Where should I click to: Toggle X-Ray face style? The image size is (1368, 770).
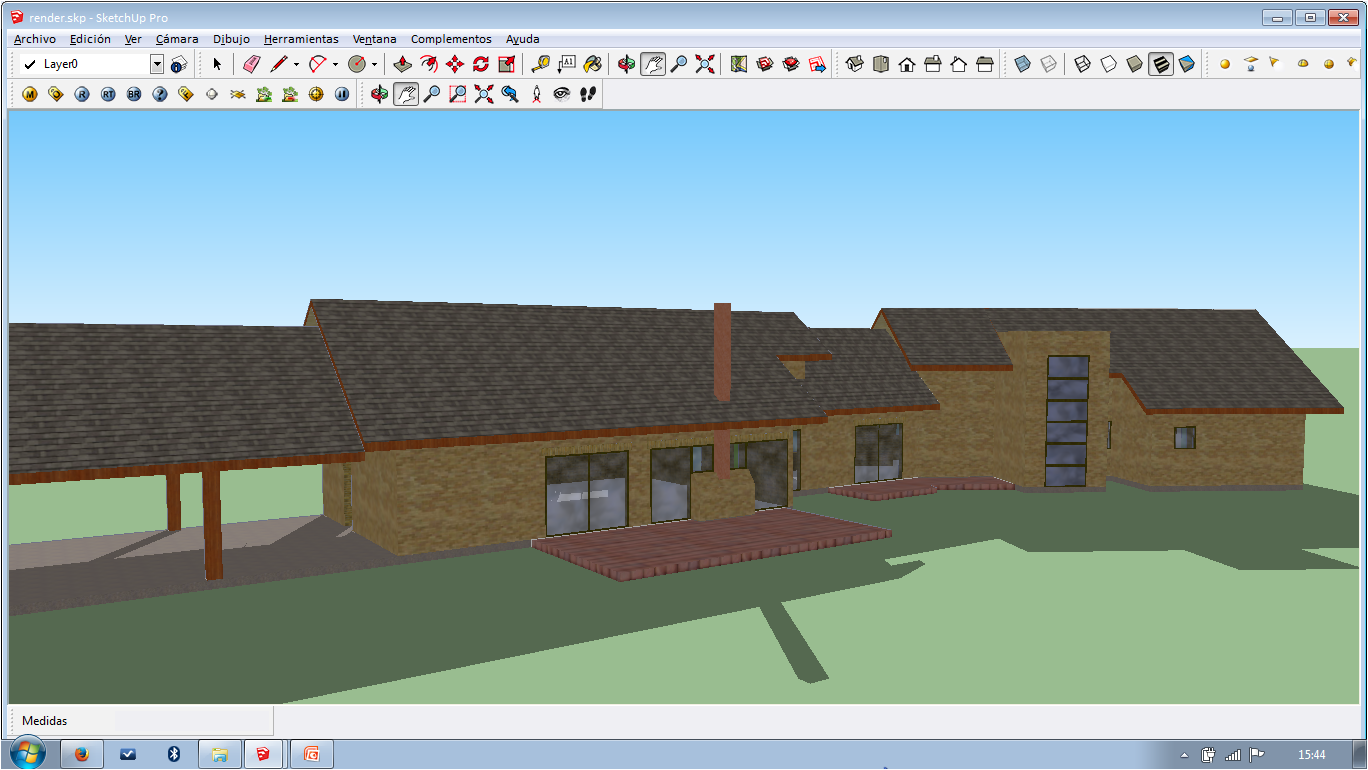(1022, 64)
